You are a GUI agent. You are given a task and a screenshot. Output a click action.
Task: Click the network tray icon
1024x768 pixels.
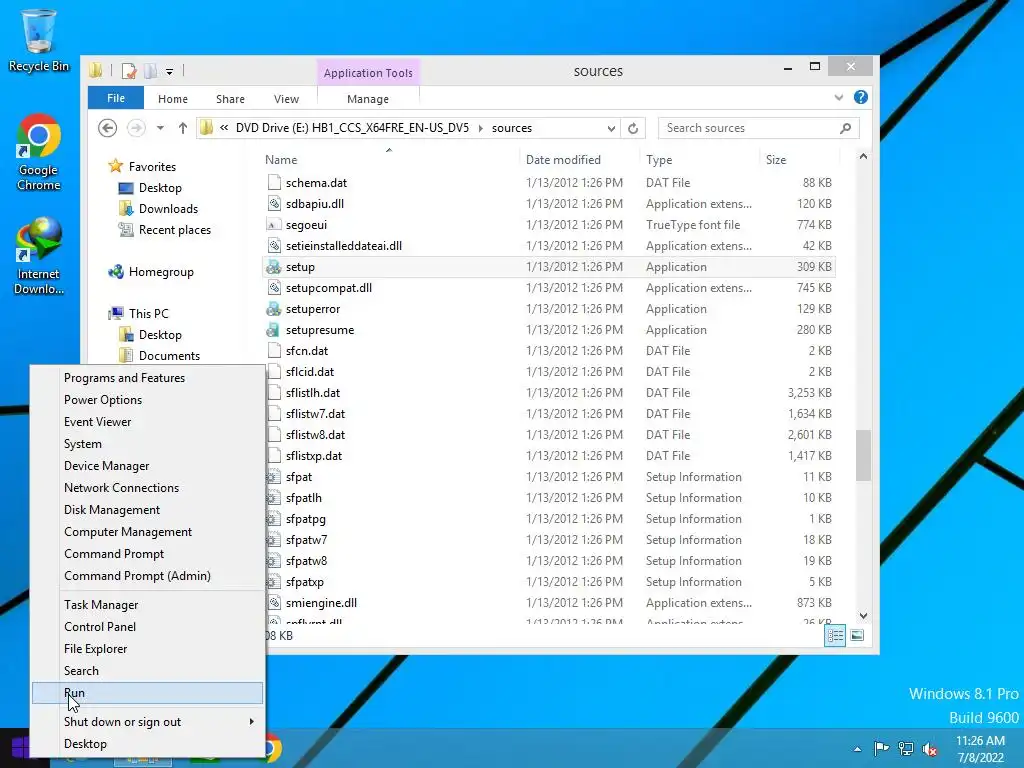pyautogui.click(x=906, y=748)
